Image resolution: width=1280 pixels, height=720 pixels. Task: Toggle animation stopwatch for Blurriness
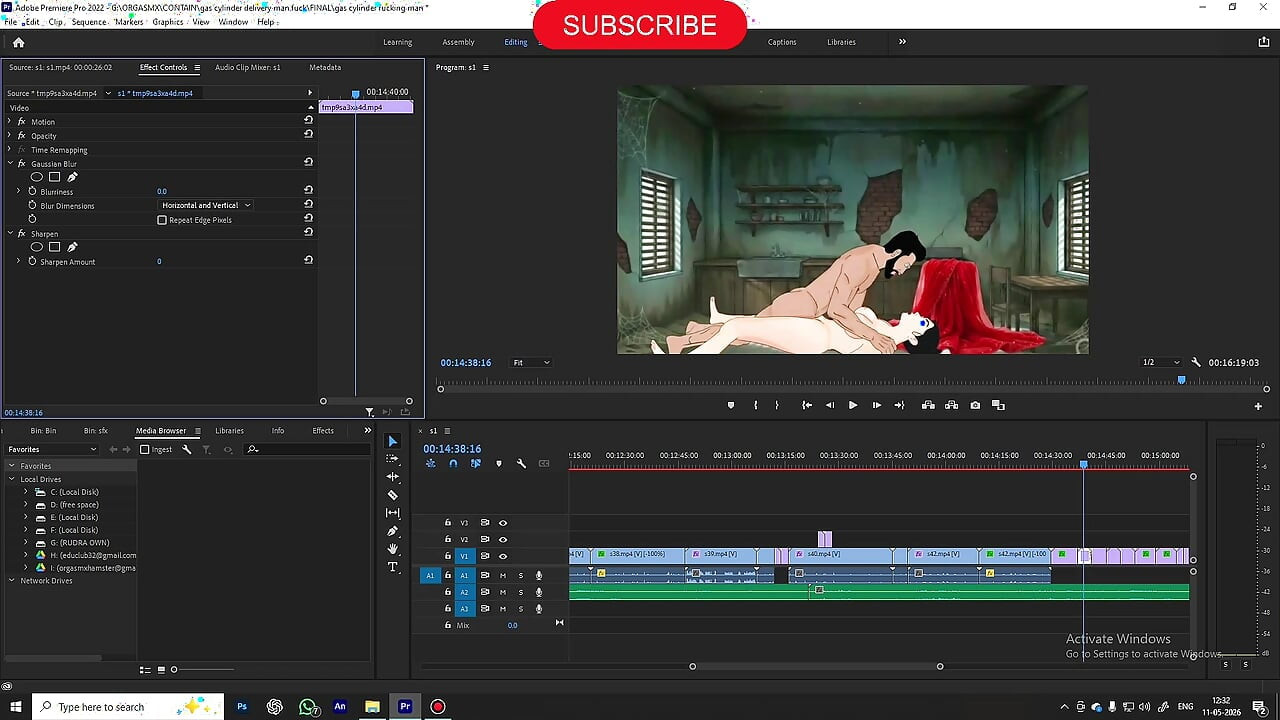[32, 191]
